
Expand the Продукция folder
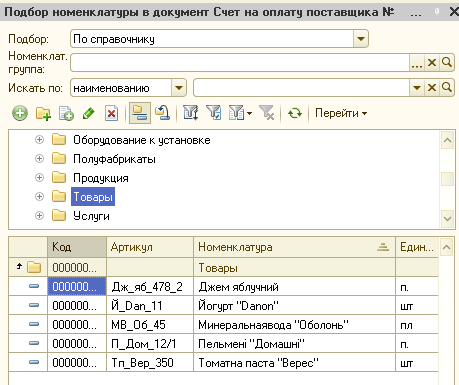(39, 177)
